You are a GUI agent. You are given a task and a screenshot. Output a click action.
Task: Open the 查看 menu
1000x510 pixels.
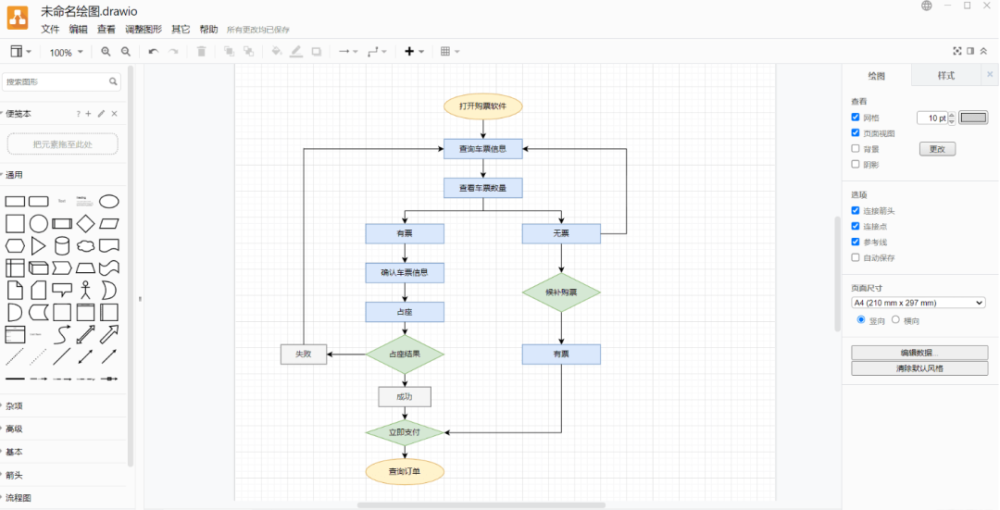pos(107,29)
